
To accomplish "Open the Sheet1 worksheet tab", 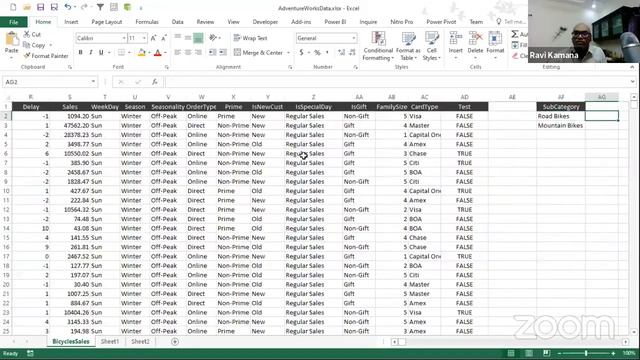I will point(109,342).
